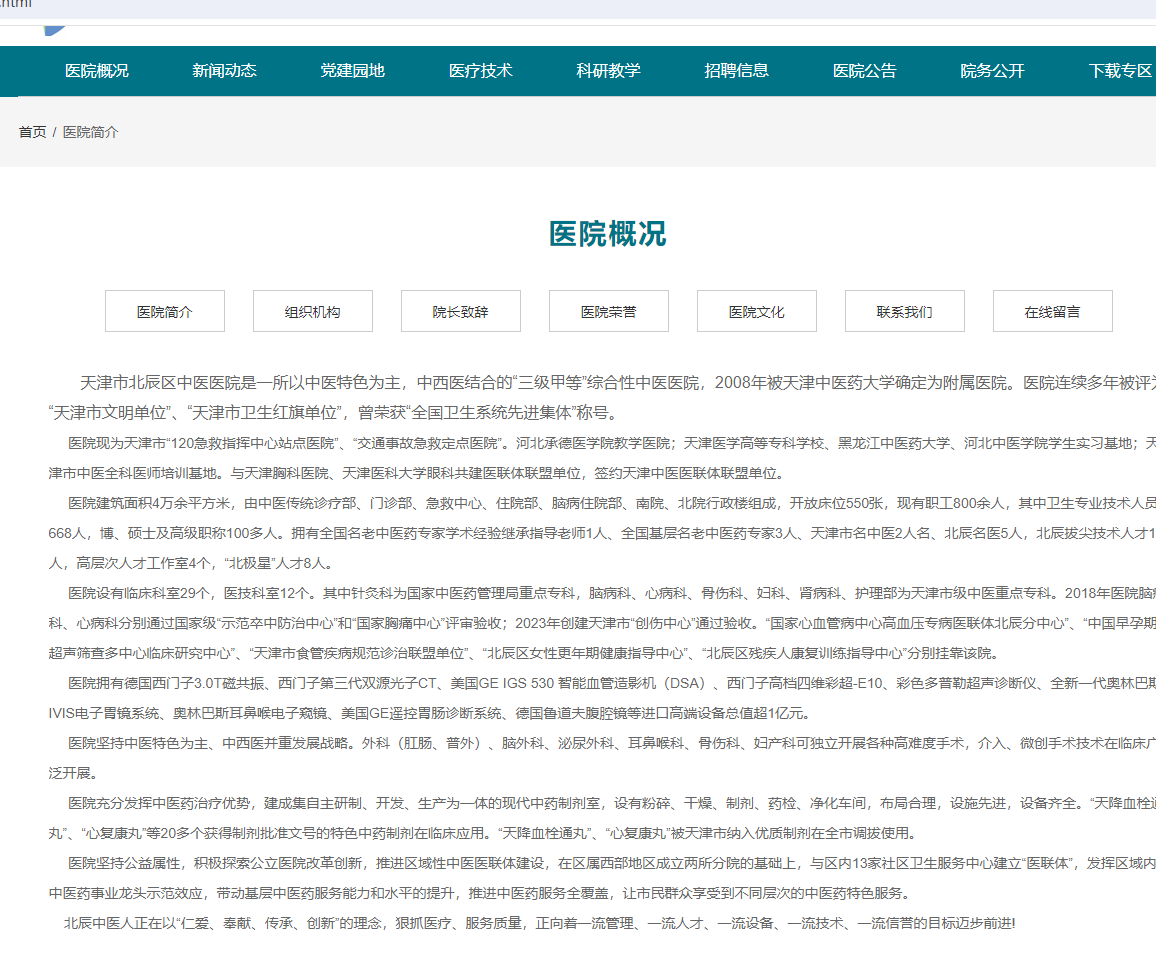The image size is (1156, 961).
Task: View the 医院荣誉 tab
Action: click(x=609, y=311)
